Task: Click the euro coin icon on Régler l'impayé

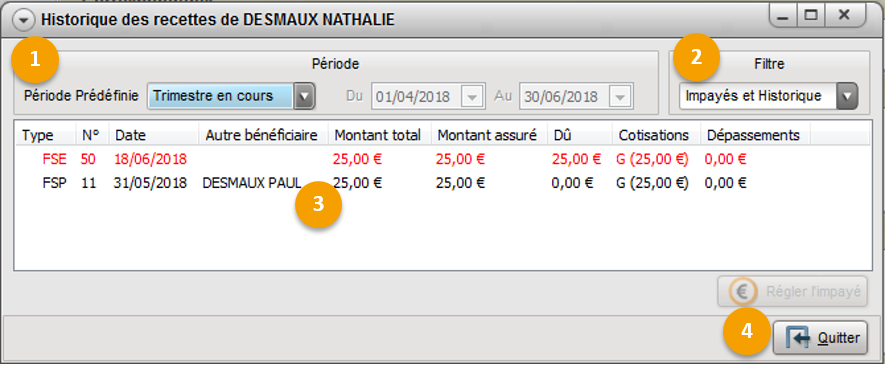Action: point(742,292)
